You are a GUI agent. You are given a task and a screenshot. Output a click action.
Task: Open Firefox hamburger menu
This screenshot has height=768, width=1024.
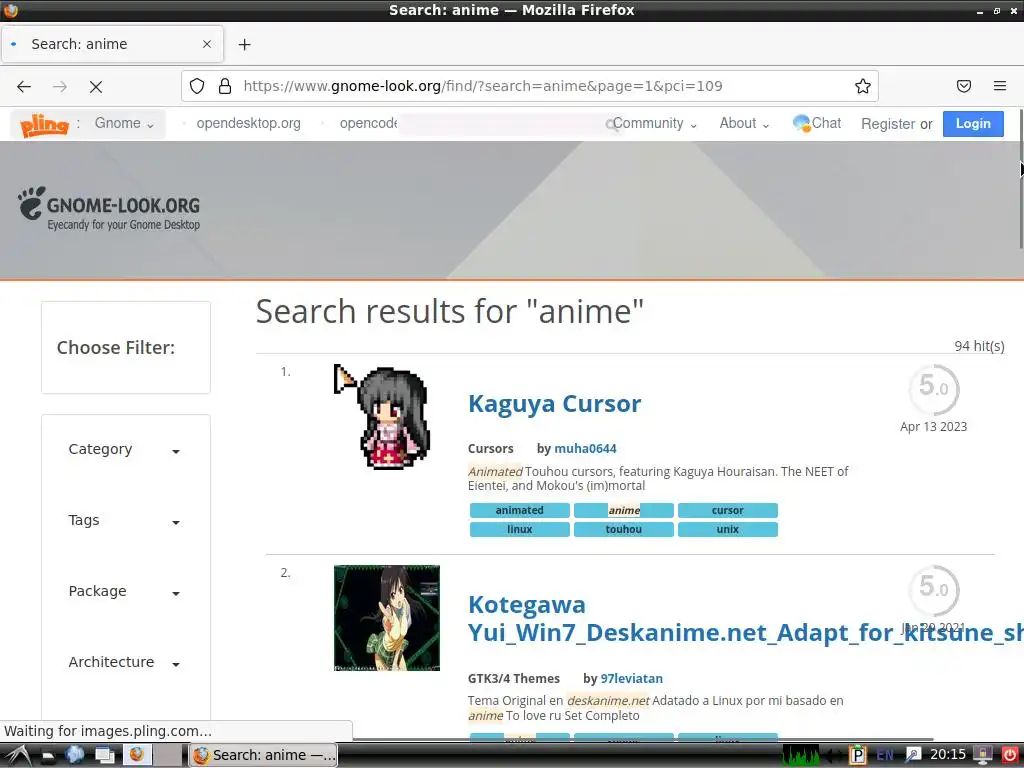1000,86
